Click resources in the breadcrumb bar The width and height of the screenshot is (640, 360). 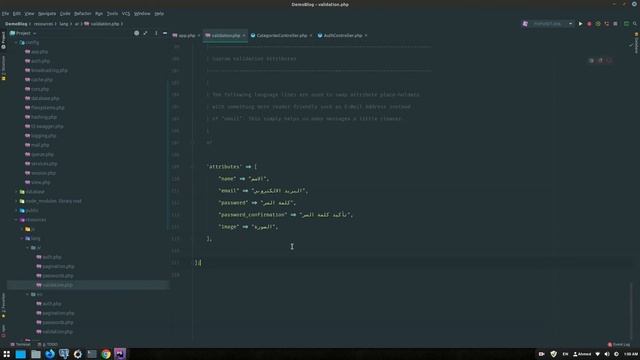[43, 24]
